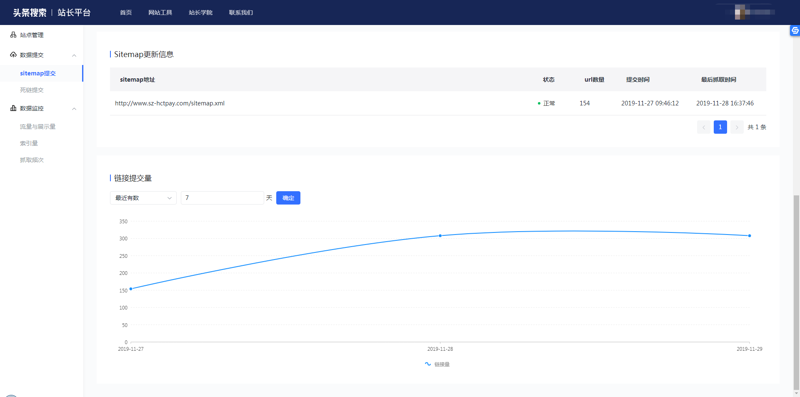Click the 数据监控 chart icon
Image resolution: width=800 pixels, height=397 pixels.
[13, 108]
